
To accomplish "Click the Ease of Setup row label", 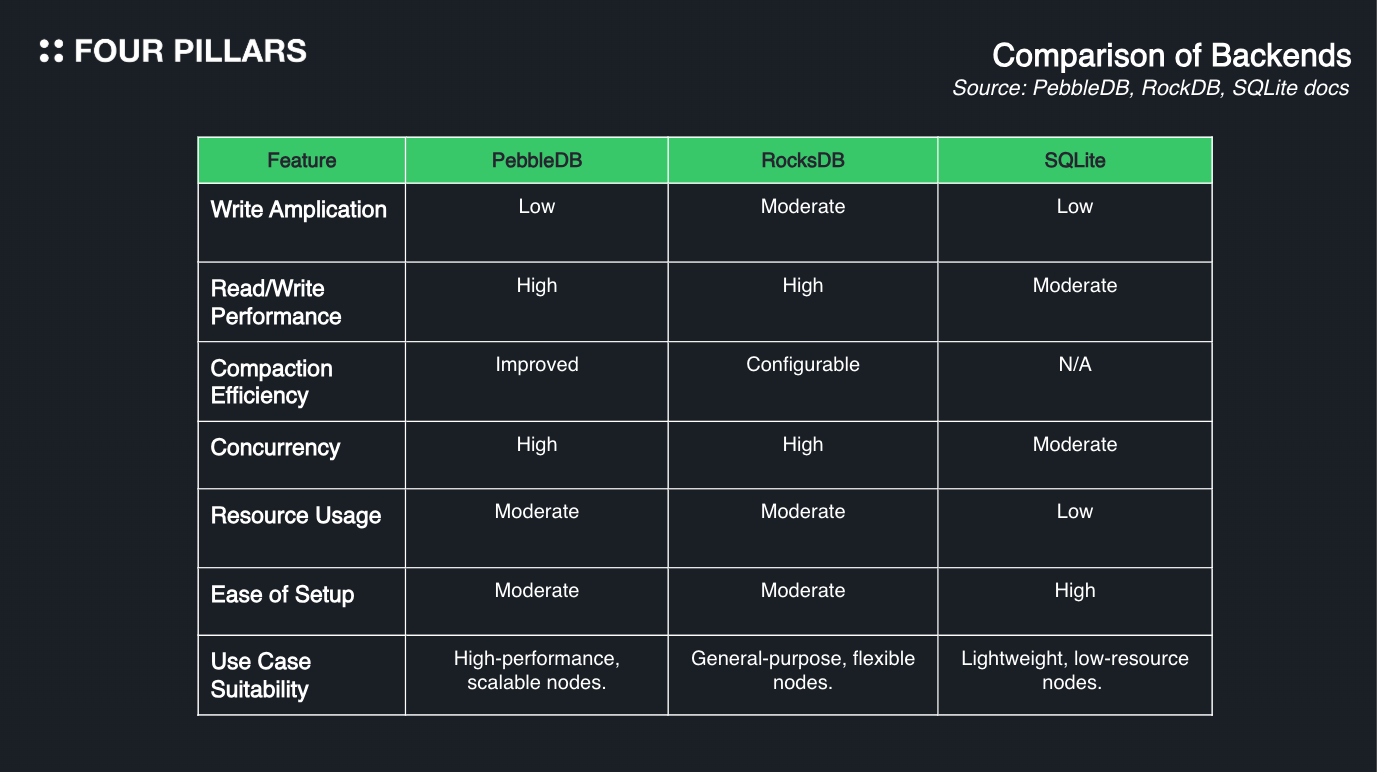I will [282, 595].
